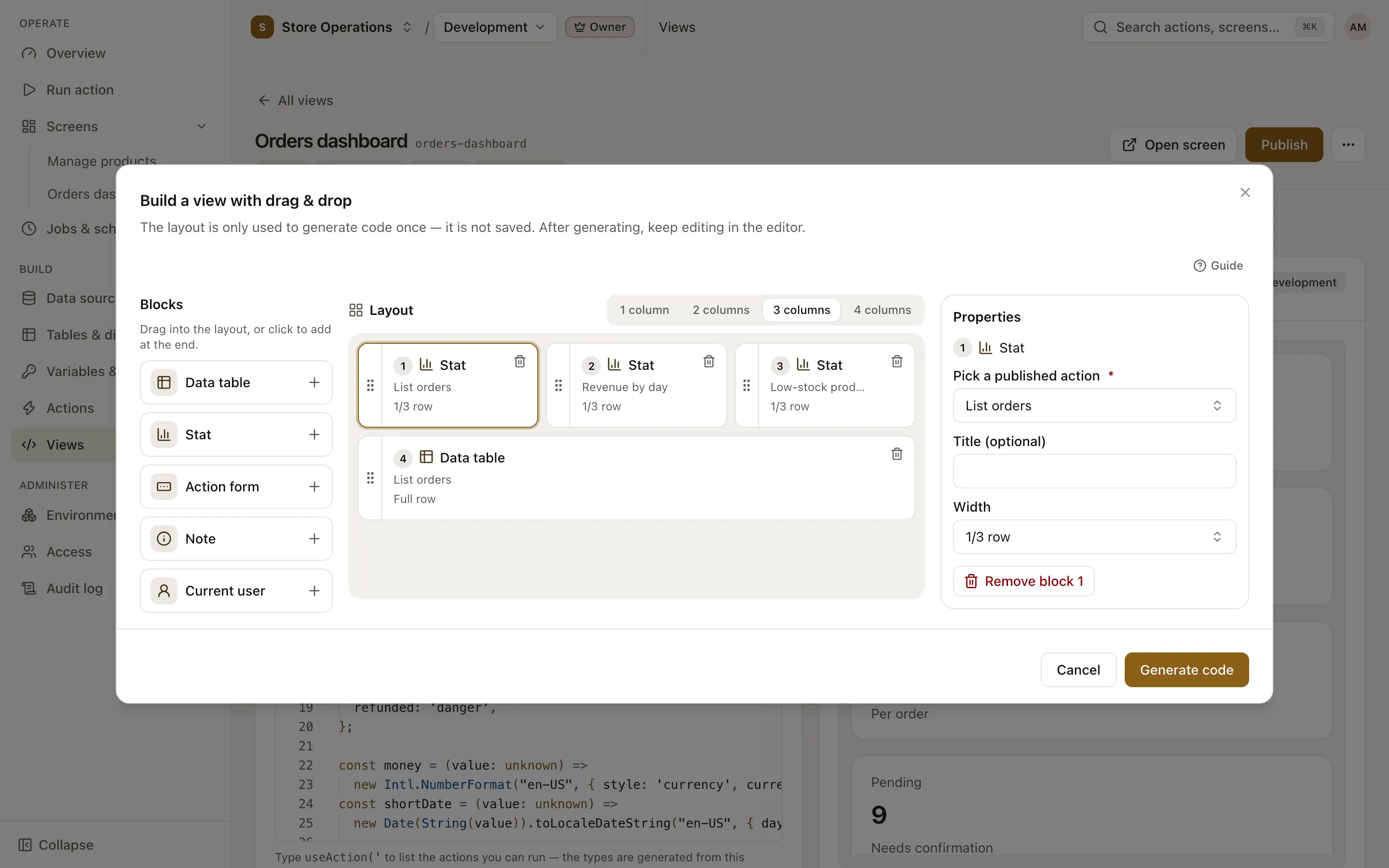Delete block 2 Revenue by day trash icon
The height and width of the screenshot is (868, 1389).
pyautogui.click(x=709, y=361)
